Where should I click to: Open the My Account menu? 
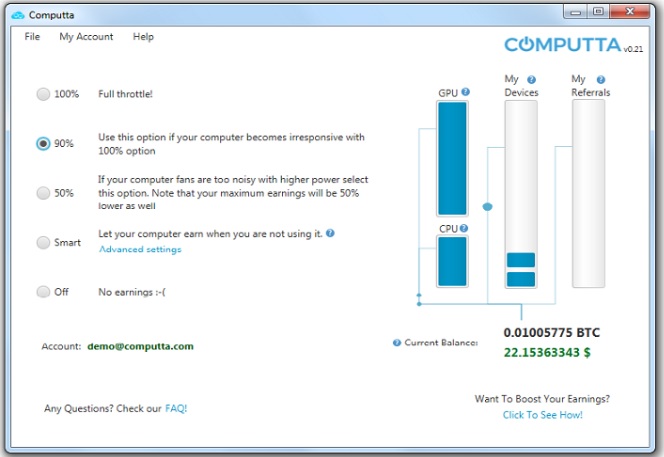(86, 37)
